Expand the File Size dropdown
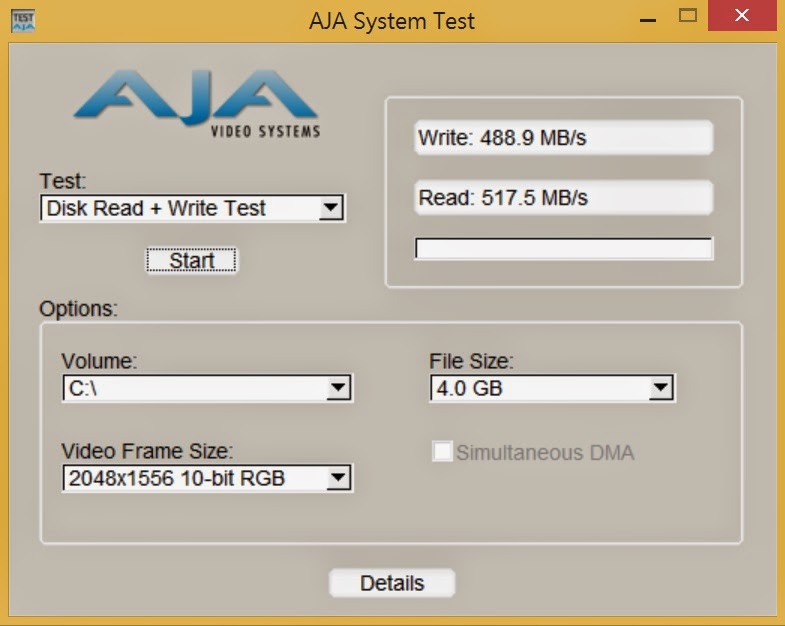785x626 pixels. click(x=553, y=388)
